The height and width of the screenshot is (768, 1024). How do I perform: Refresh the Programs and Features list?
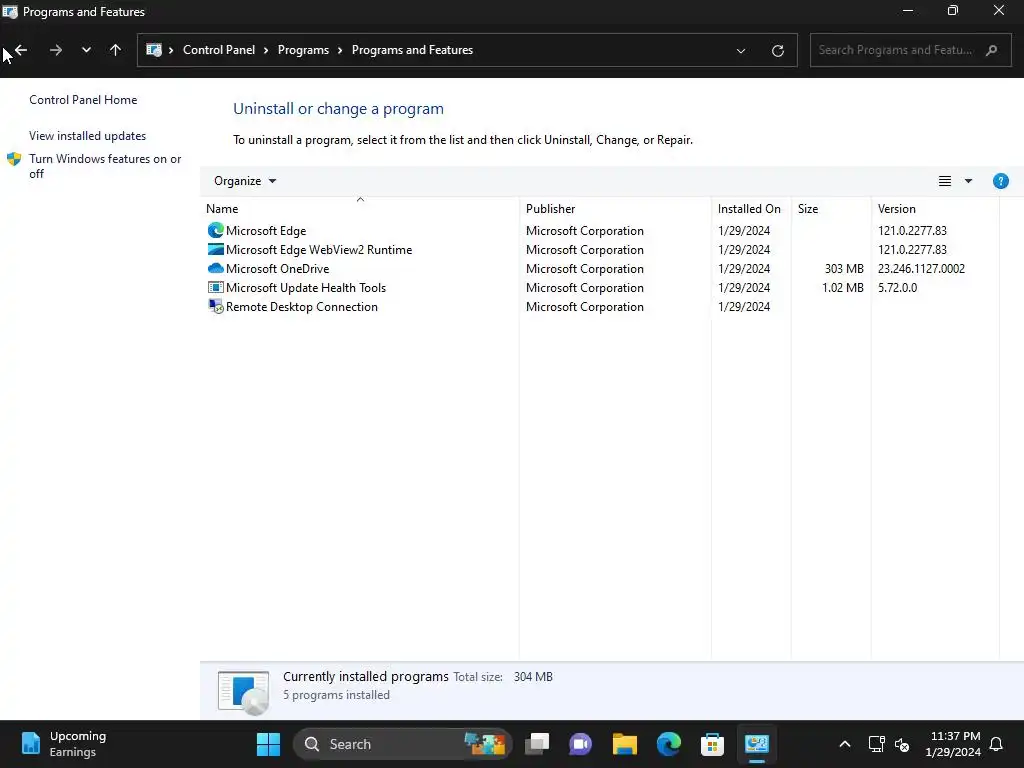(777, 50)
